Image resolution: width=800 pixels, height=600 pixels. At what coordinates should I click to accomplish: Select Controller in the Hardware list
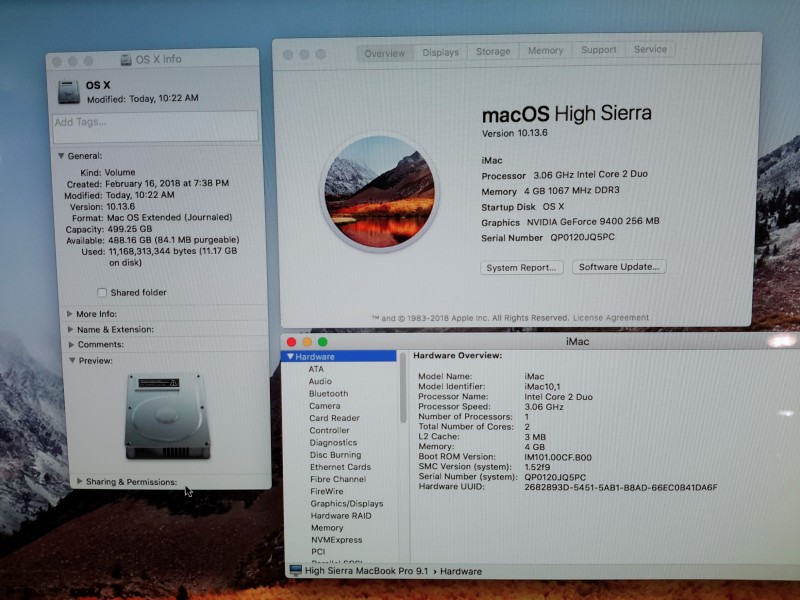tap(330, 430)
